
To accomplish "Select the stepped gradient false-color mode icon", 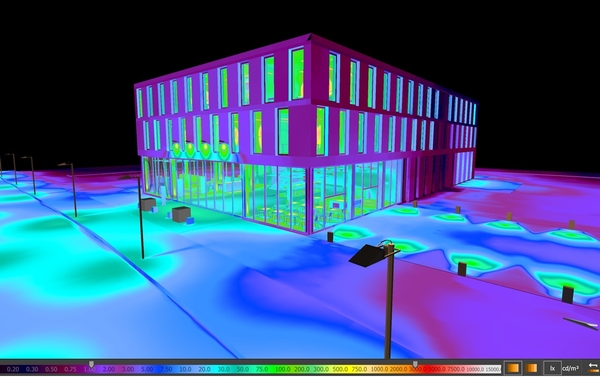I will [x=532, y=368].
